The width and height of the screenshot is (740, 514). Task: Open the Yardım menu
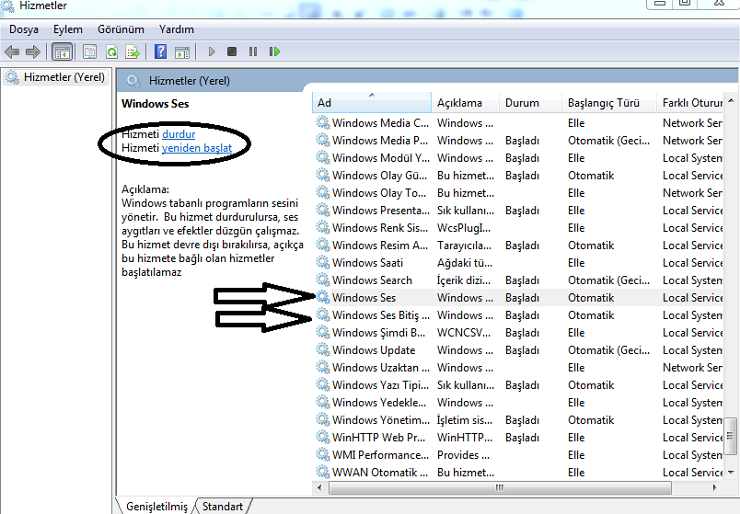pos(177,29)
